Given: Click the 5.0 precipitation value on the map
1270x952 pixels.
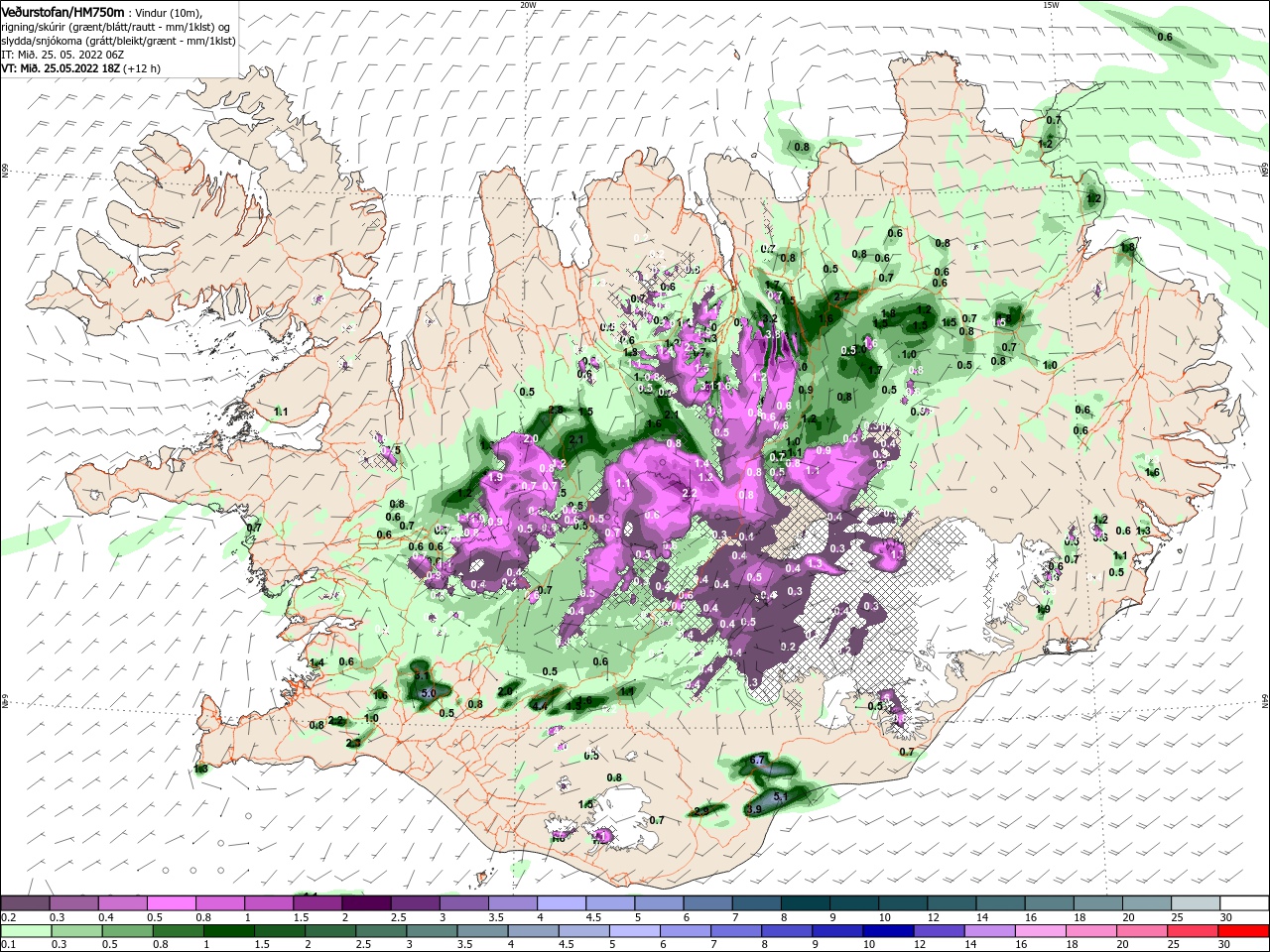Looking at the screenshot, I should coord(429,692).
